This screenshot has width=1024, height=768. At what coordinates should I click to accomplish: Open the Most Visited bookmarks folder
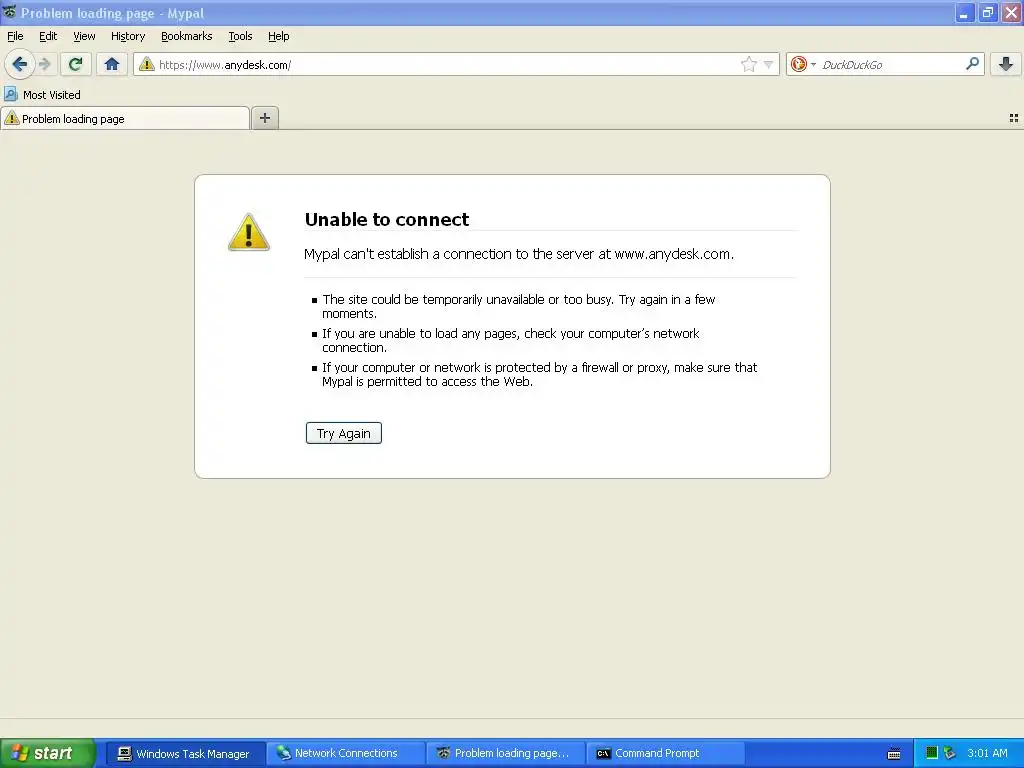pyautogui.click(x=42, y=95)
